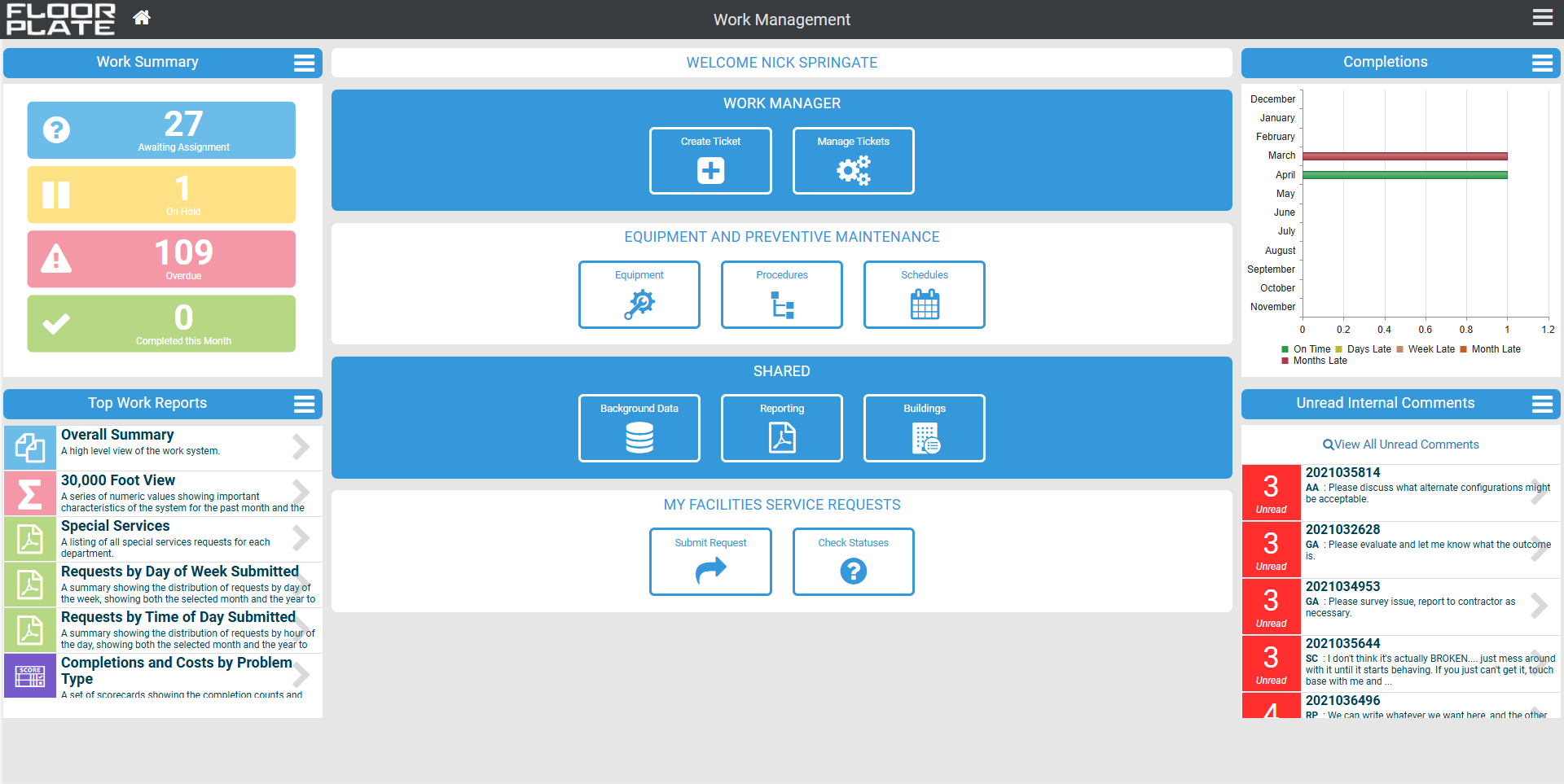Open Top Work Reports panel menu
Viewport: 1564px width, 784px height.
pos(304,404)
